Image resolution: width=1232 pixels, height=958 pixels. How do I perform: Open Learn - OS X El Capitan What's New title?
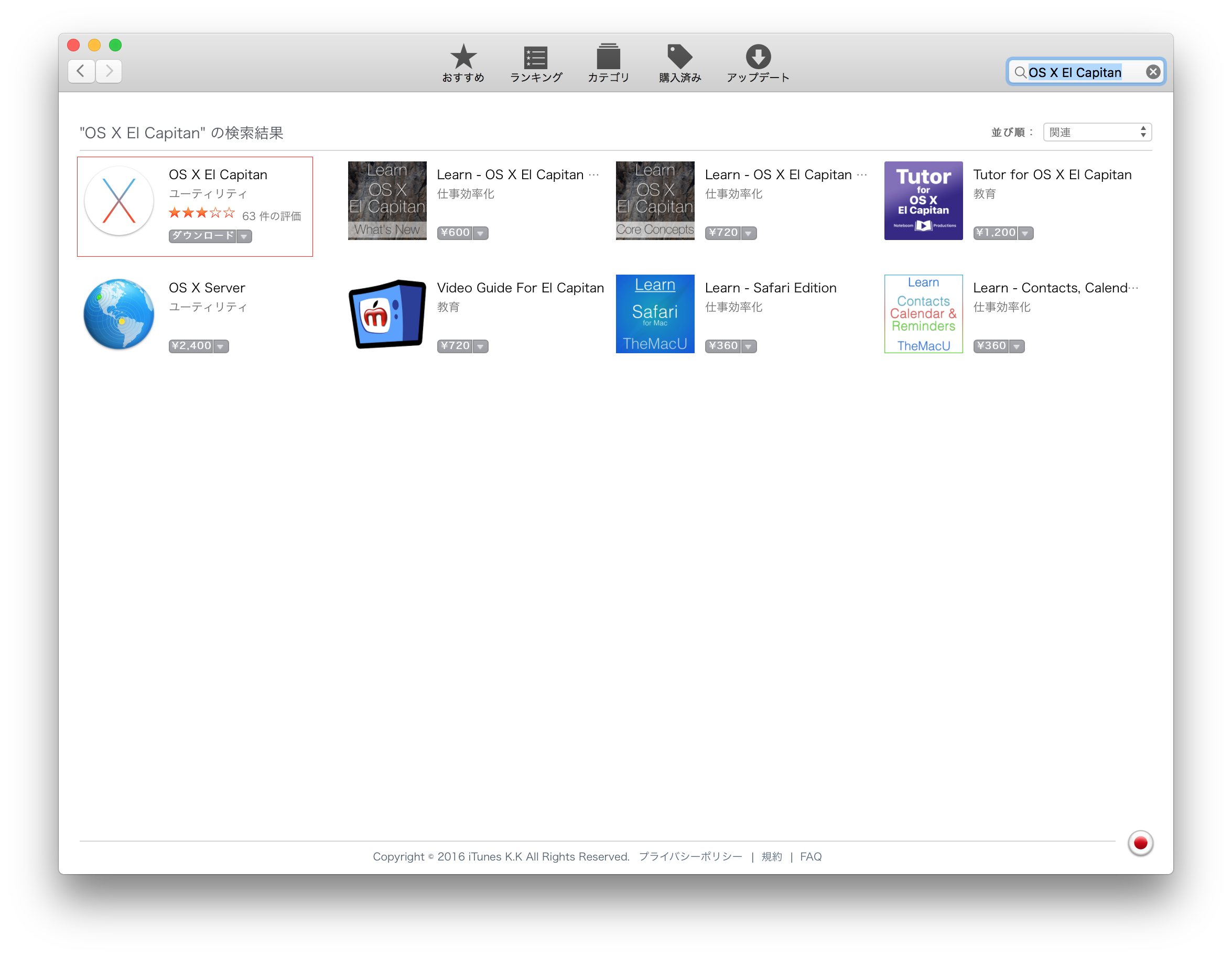click(517, 175)
